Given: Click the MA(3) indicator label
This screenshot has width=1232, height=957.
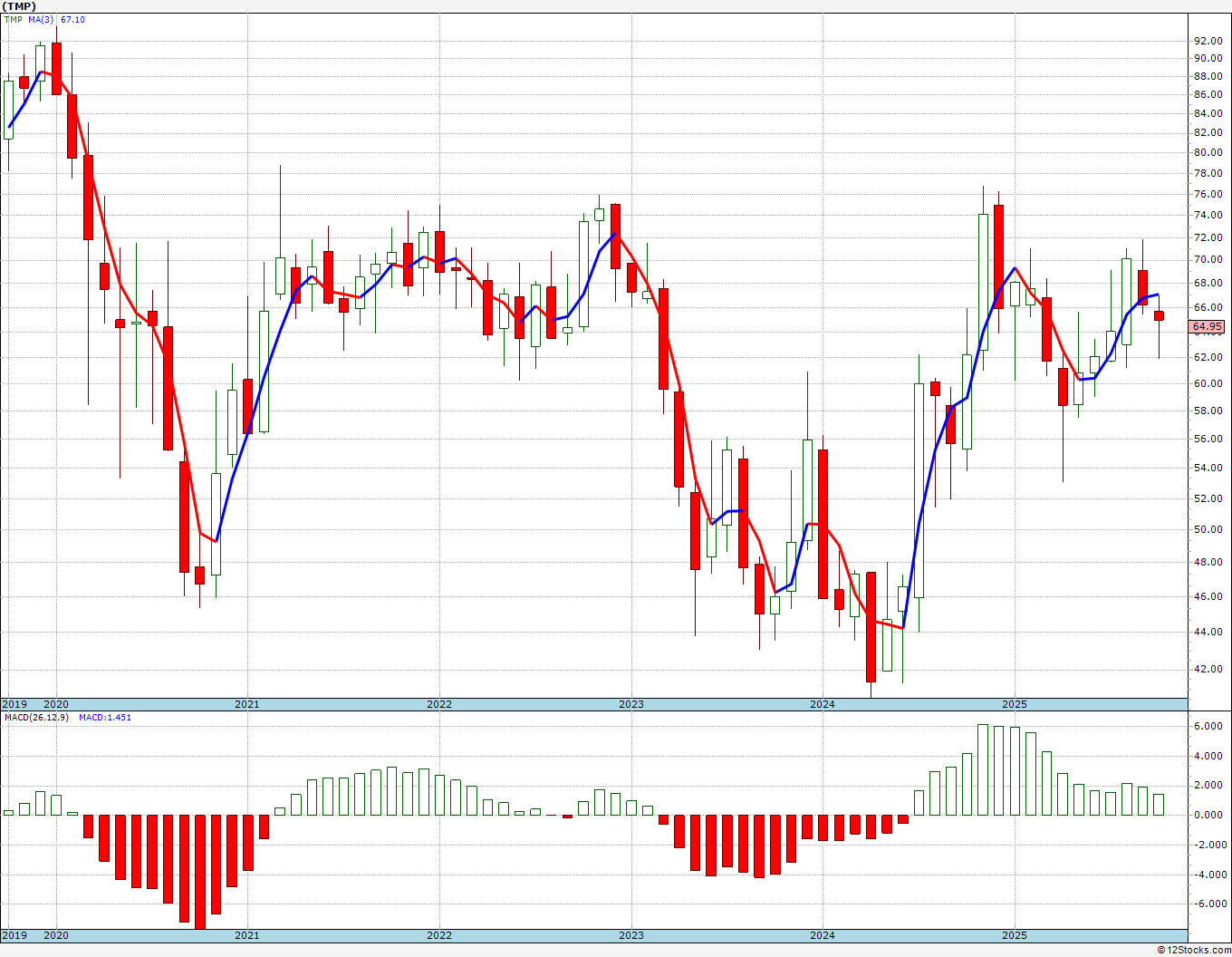Looking at the screenshot, I should 39,19.
